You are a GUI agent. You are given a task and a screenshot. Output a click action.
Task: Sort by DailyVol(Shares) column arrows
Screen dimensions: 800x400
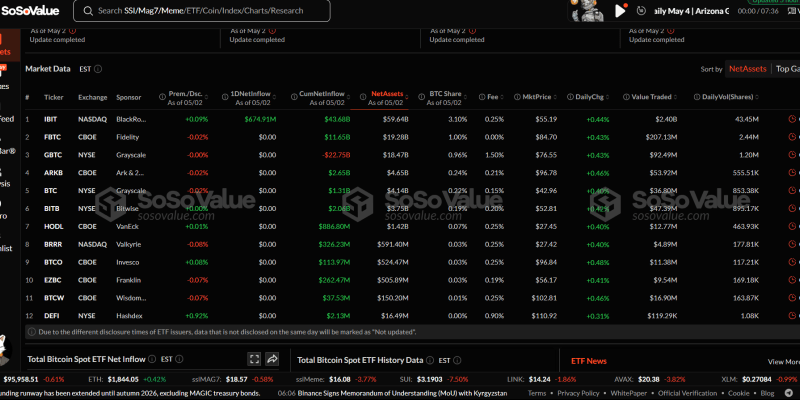coord(758,96)
